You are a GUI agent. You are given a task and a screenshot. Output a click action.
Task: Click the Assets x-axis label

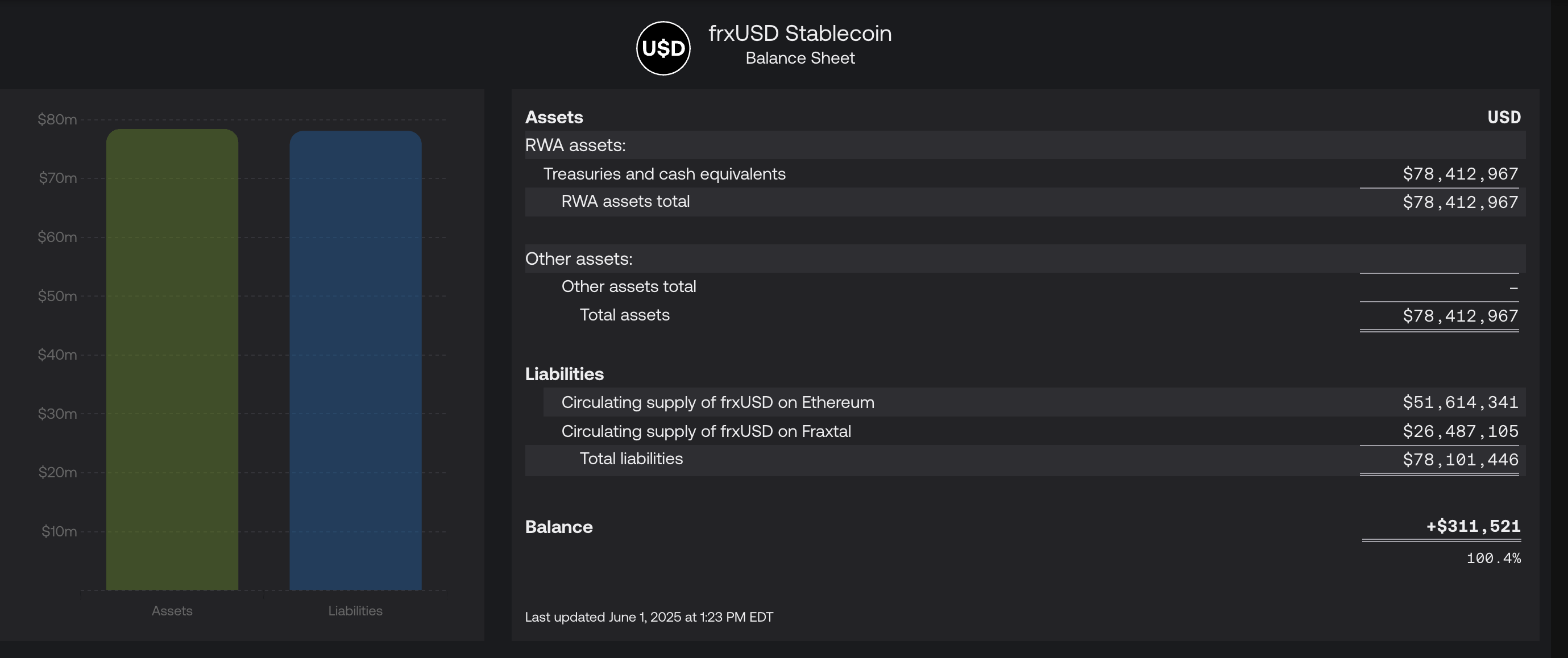tap(172, 611)
